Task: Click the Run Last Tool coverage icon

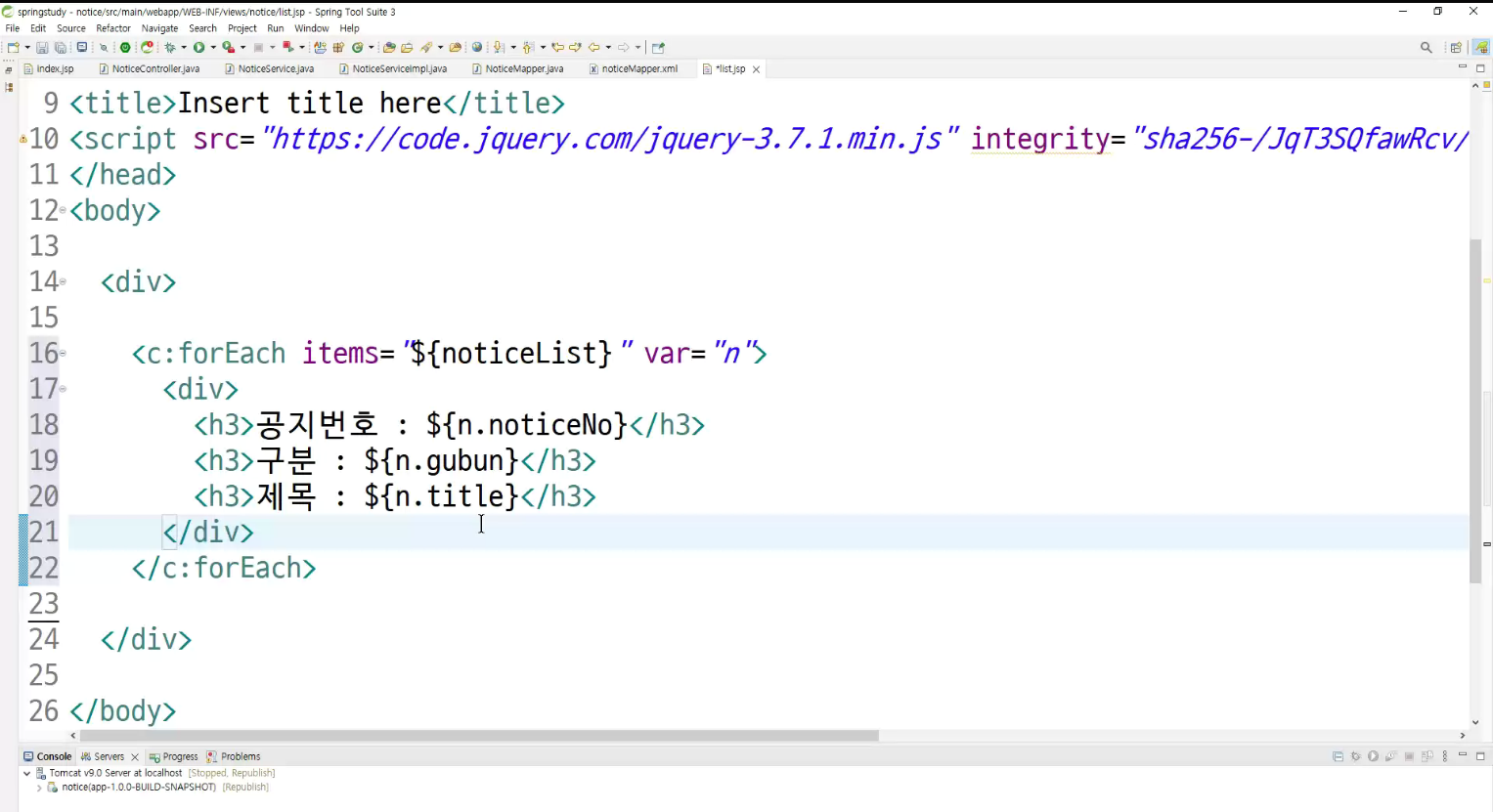Action: 229,47
